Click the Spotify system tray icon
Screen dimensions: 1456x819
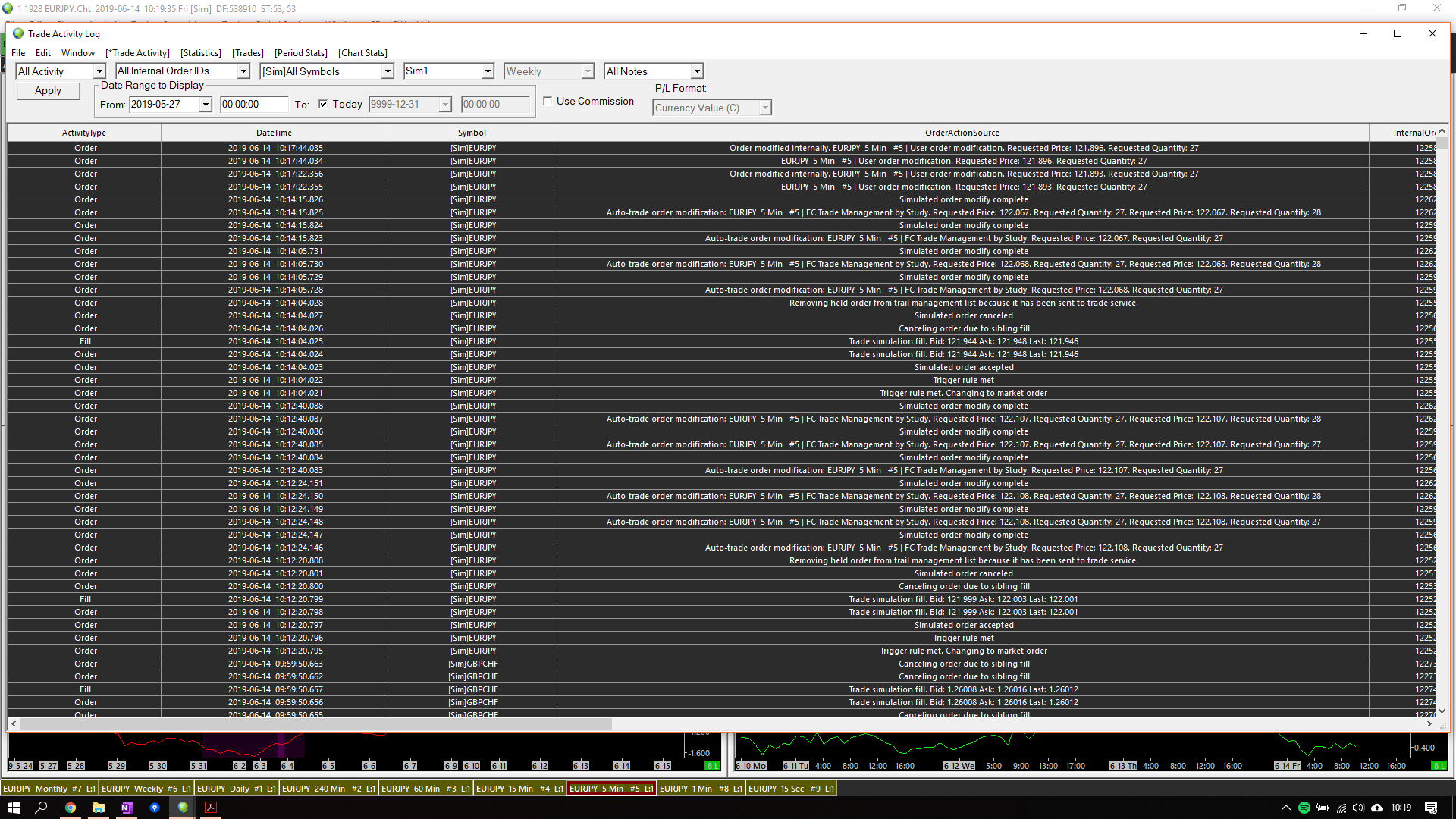(x=1304, y=808)
